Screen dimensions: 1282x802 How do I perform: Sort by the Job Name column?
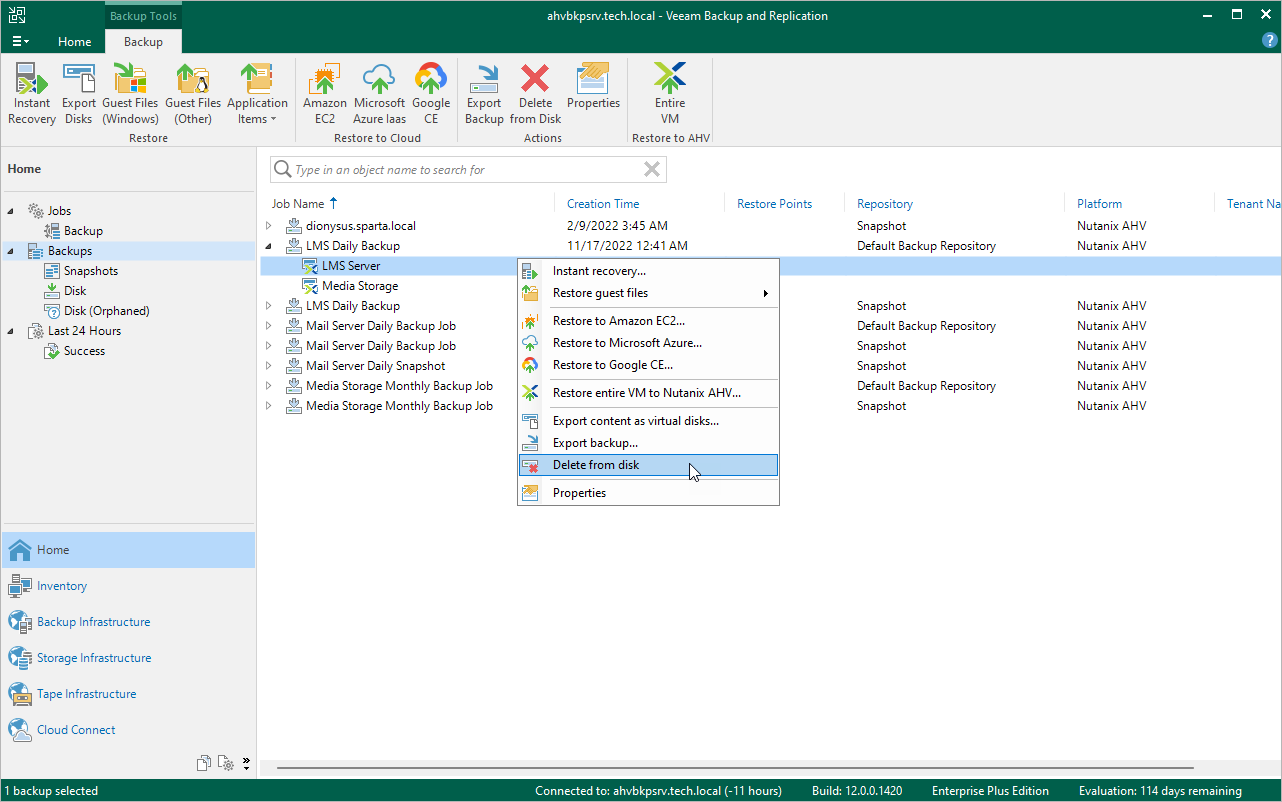(x=298, y=203)
